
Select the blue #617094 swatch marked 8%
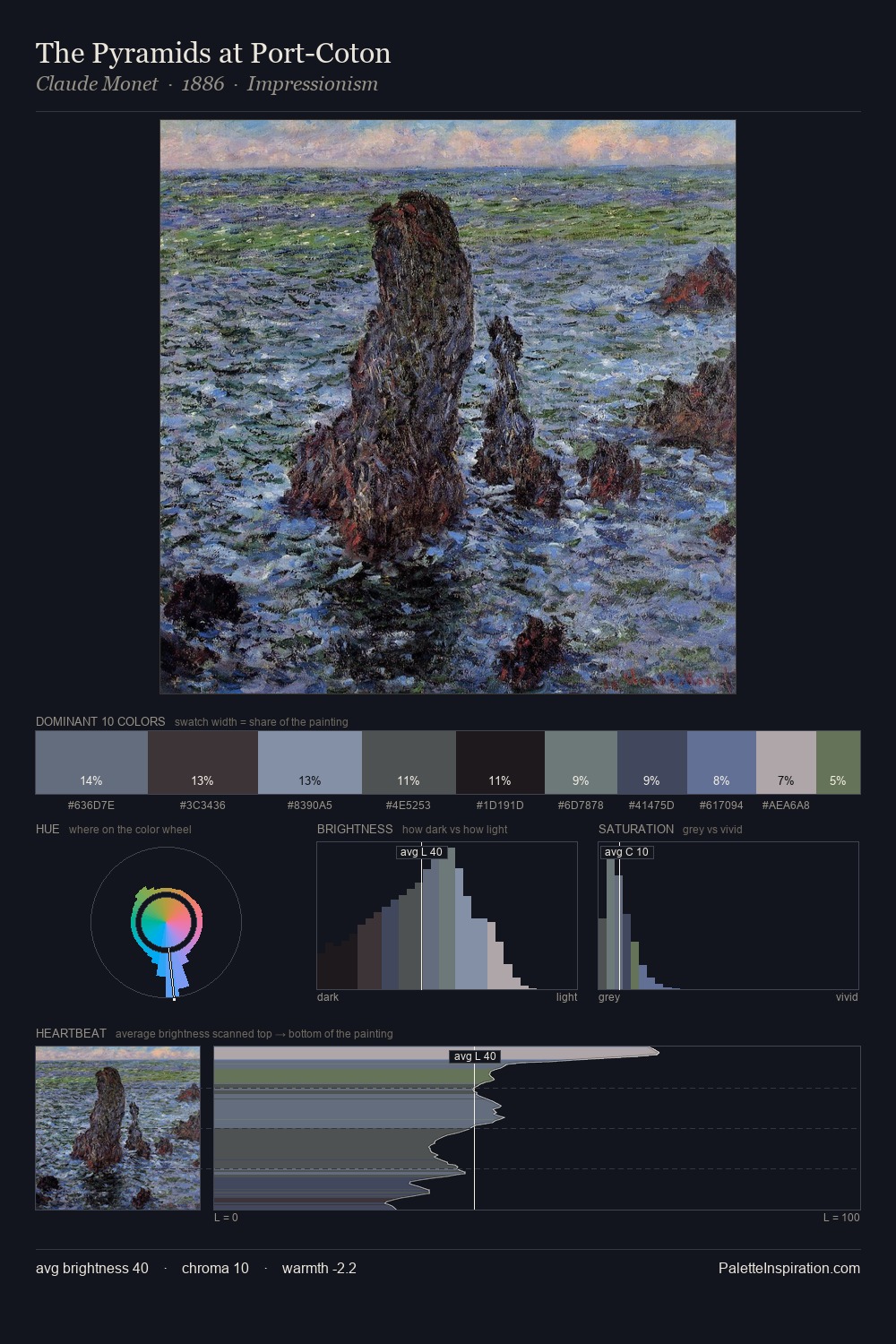tap(721, 762)
